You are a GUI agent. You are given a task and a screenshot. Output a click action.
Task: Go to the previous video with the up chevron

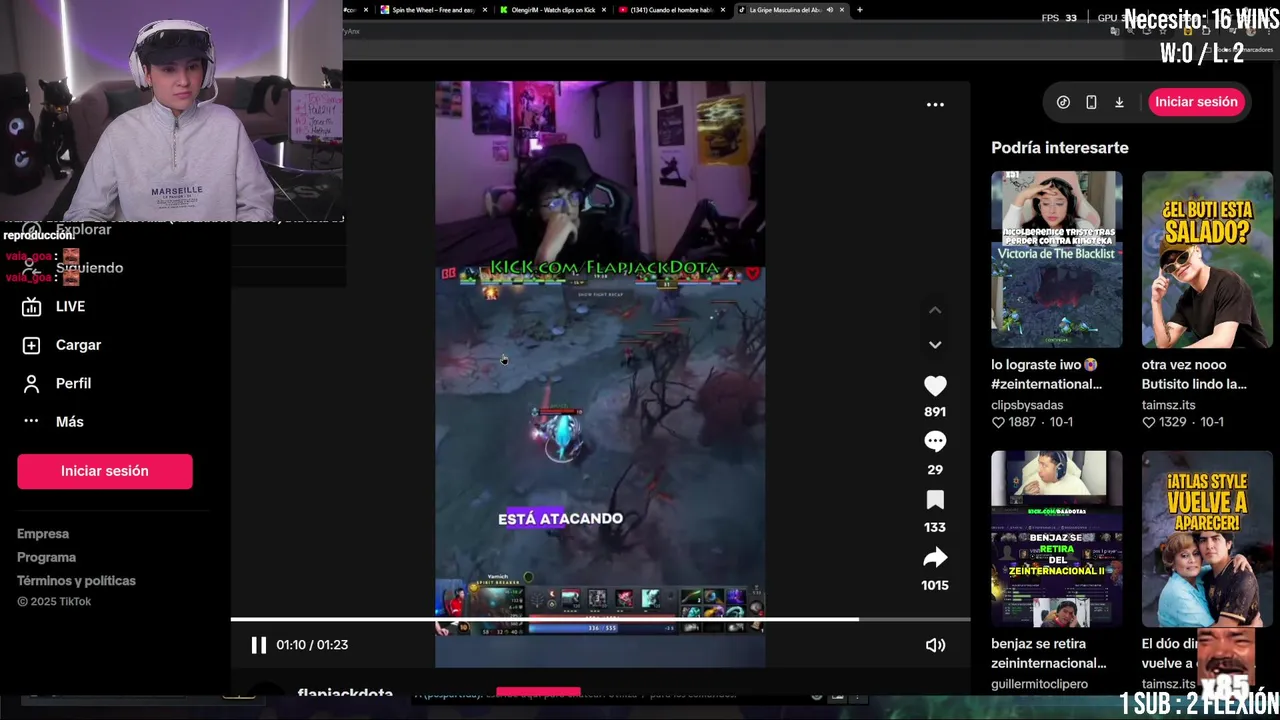tap(935, 310)
